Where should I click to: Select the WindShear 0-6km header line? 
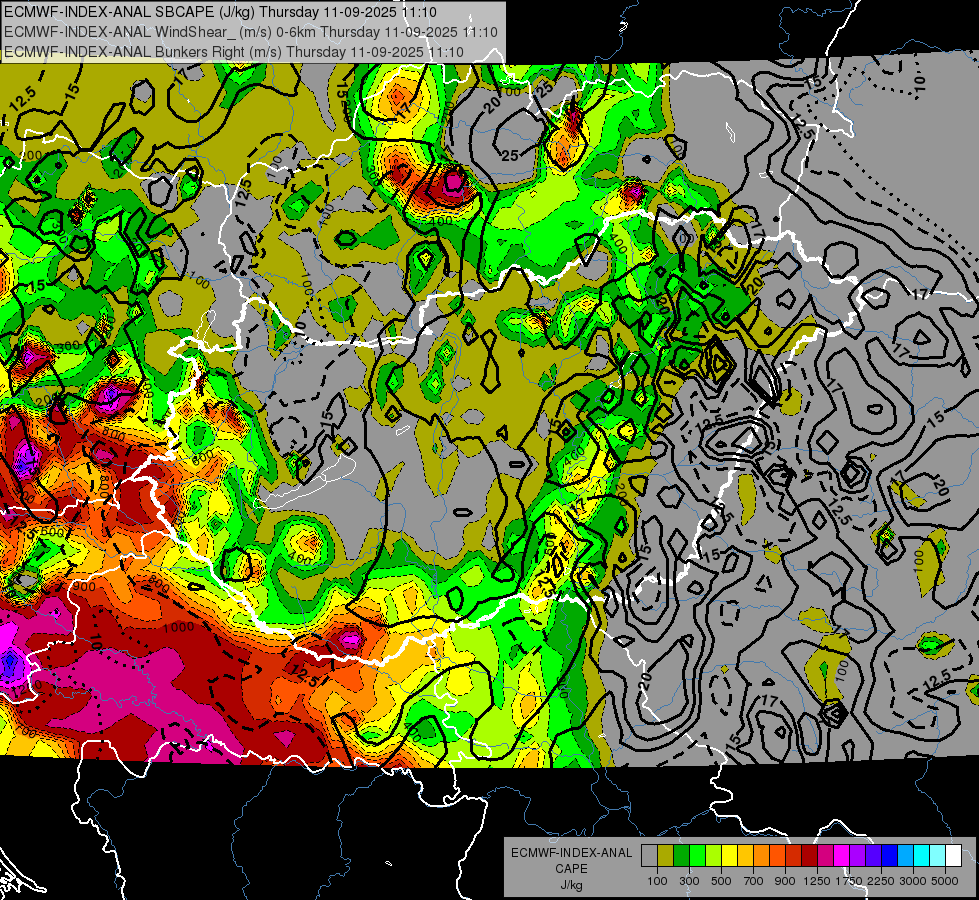251,32
